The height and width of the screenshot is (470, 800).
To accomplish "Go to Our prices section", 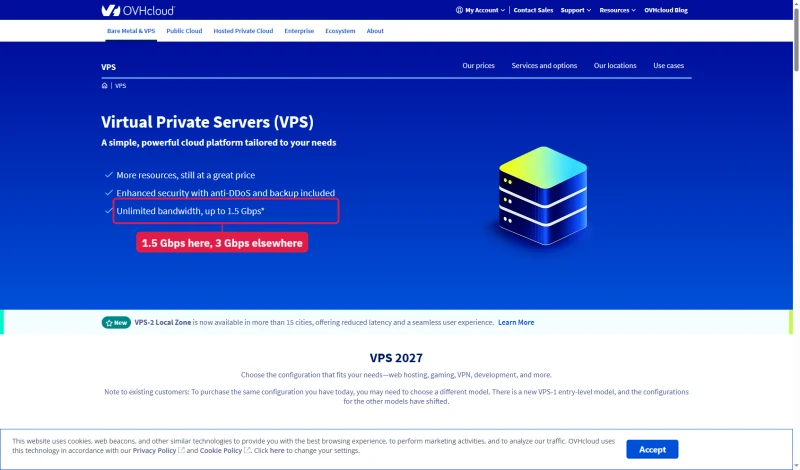I will 479,65.
